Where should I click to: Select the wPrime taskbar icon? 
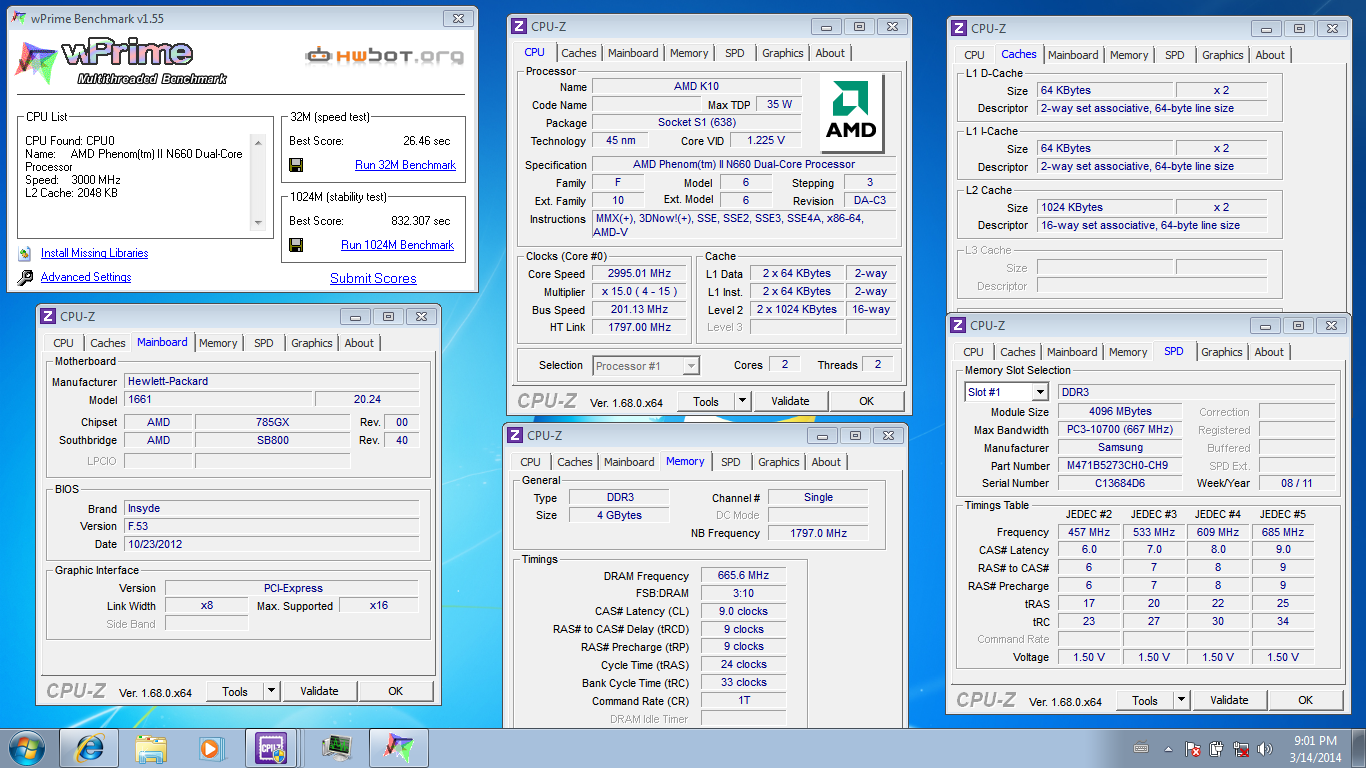pos(398,747)
